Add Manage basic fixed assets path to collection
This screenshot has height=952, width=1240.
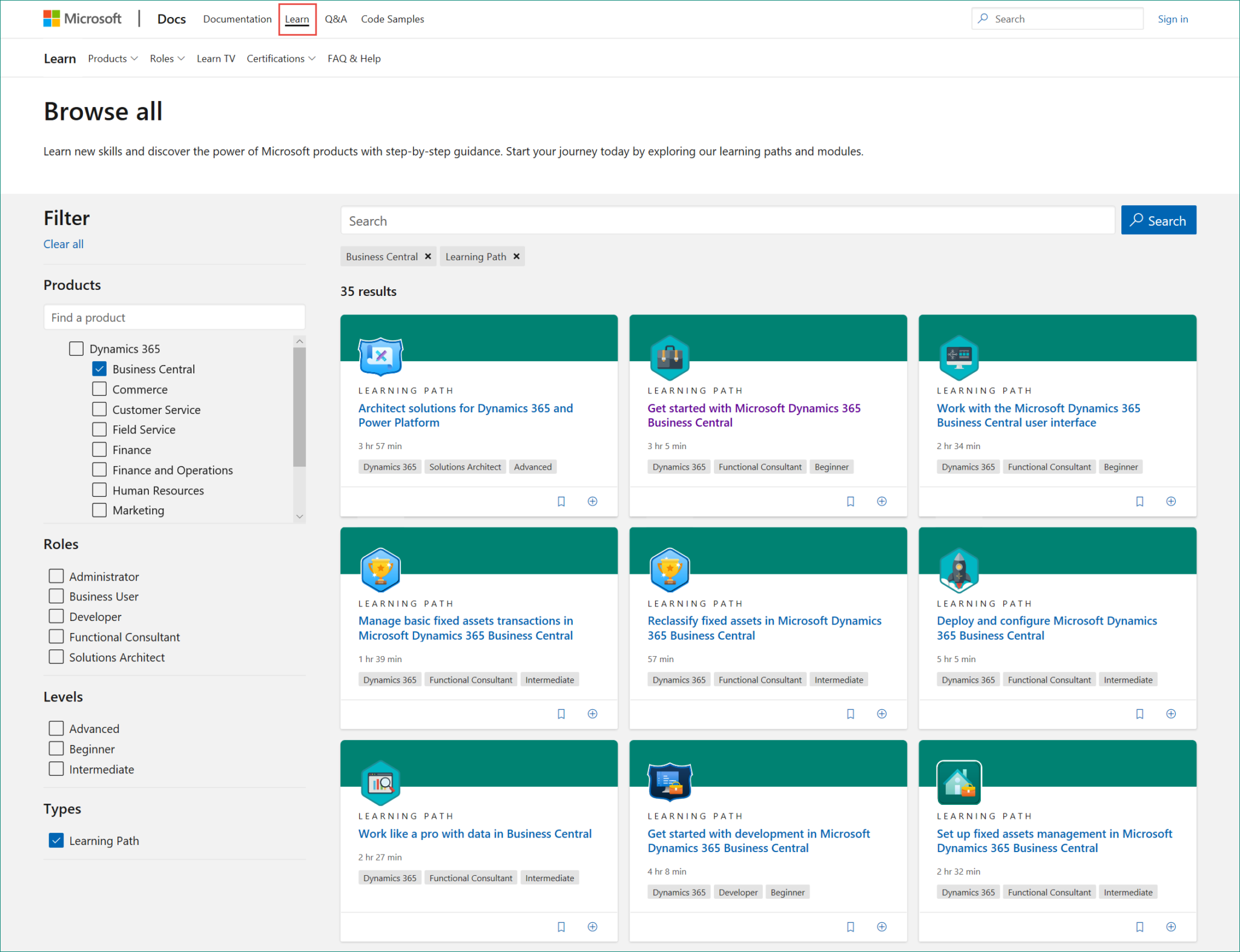pyautogui.click(x=593, y=714)
